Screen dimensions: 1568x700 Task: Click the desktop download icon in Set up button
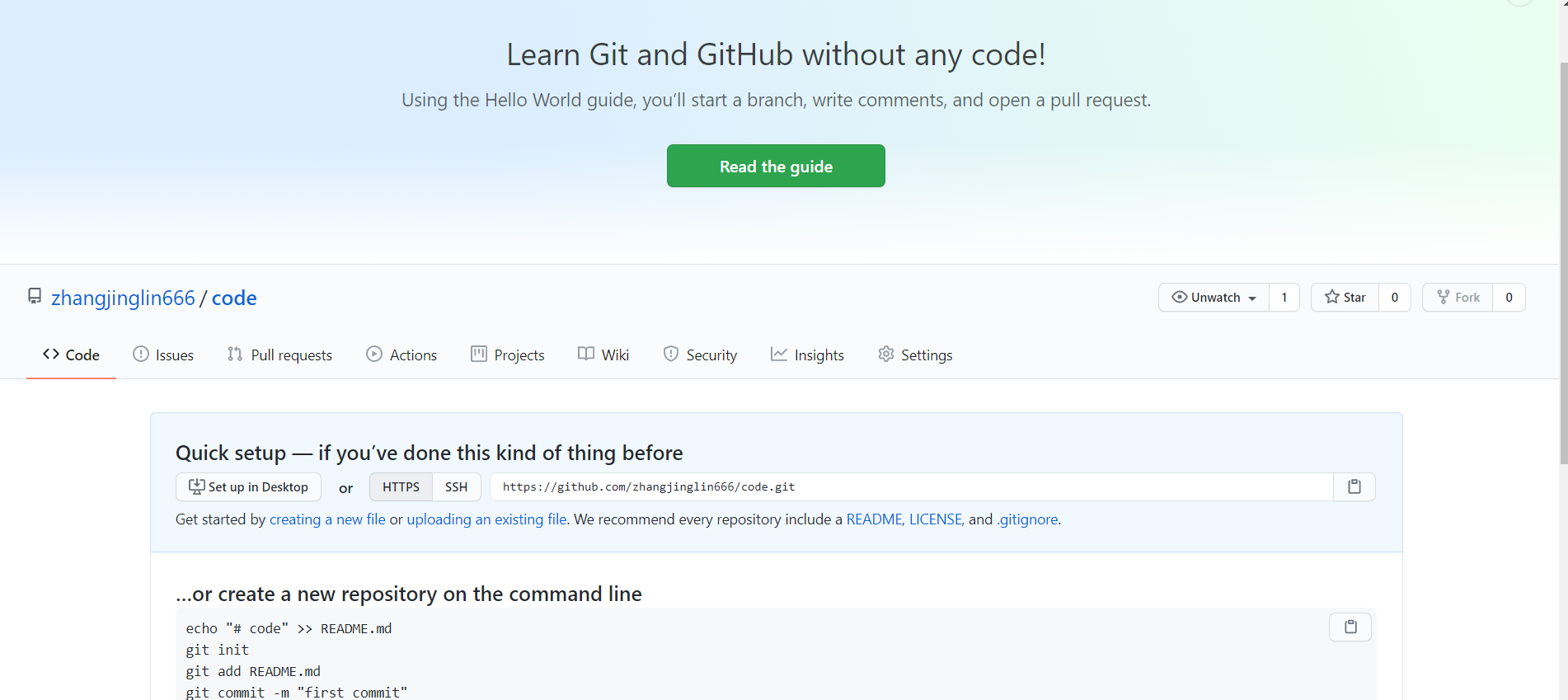(197, 486)
